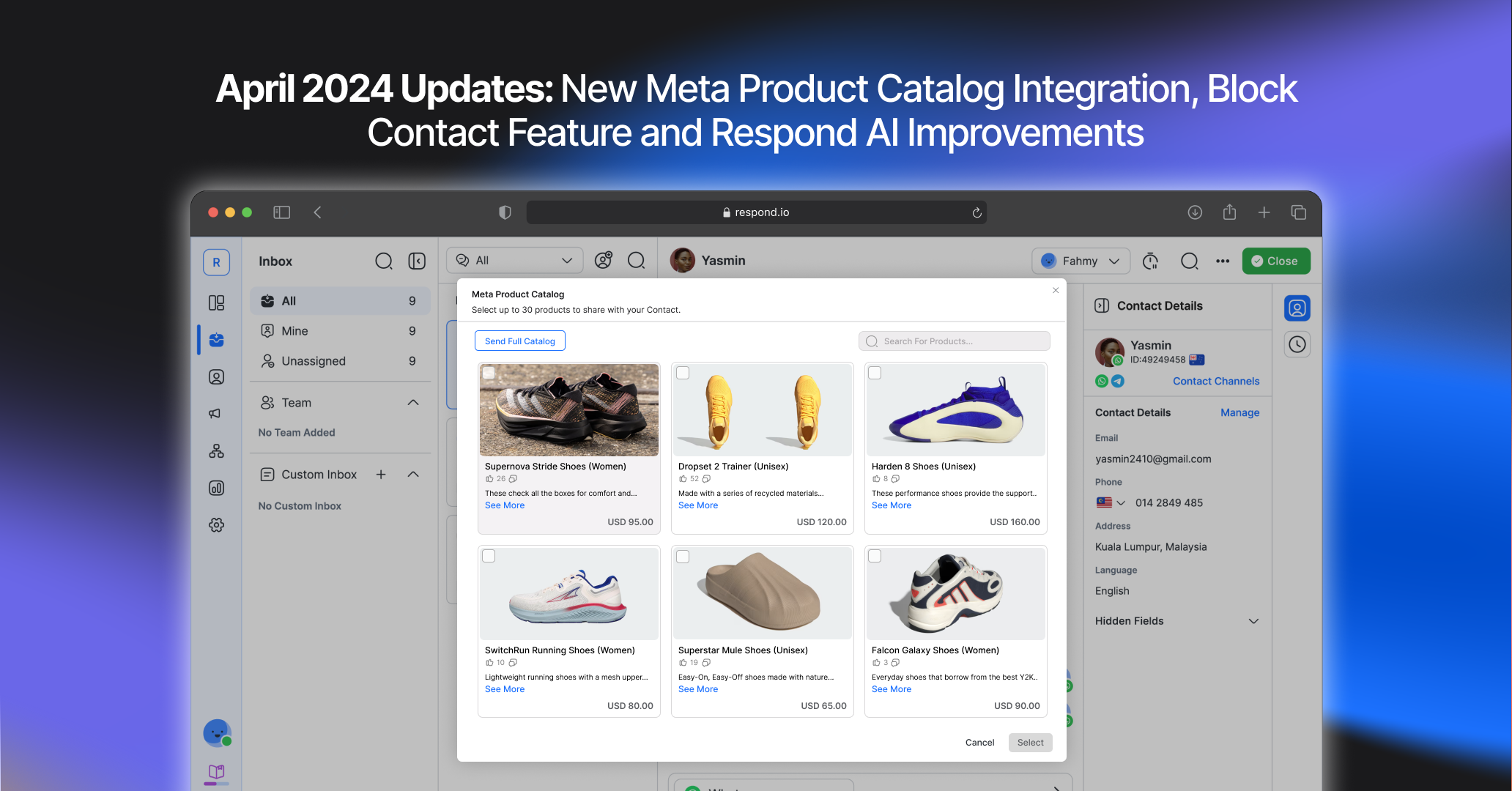Open the Workflows sidebar icon
This screenshot has height=791, width=1512.
tap(216, 451)
